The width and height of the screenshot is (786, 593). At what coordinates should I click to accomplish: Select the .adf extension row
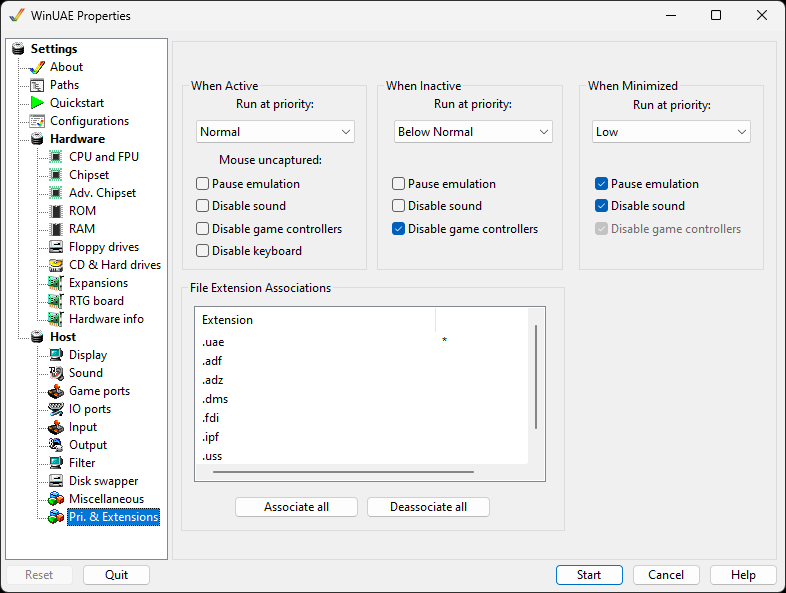tap(361, 361)
